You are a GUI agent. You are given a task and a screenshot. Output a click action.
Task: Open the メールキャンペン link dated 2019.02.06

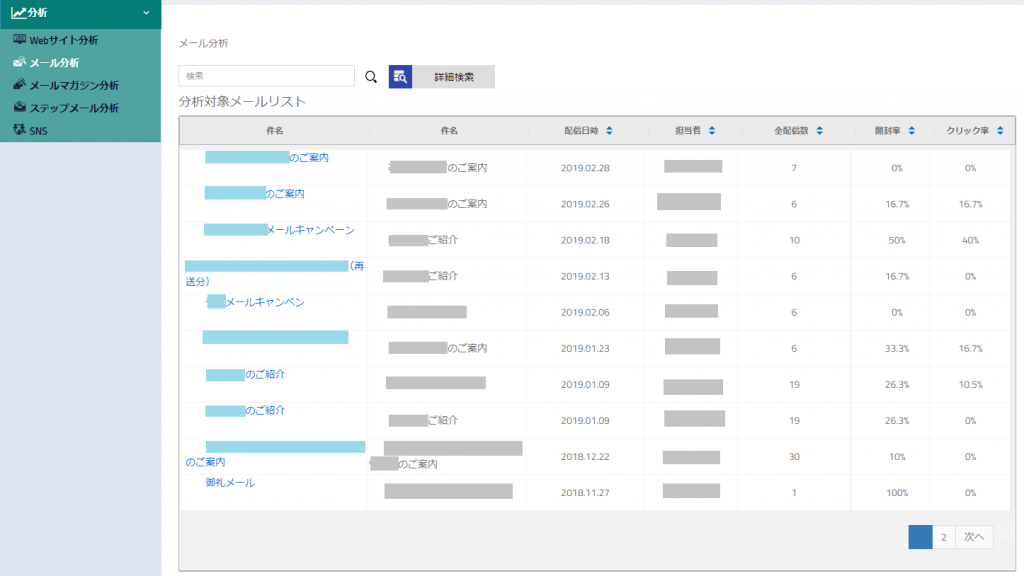[255, 302]
